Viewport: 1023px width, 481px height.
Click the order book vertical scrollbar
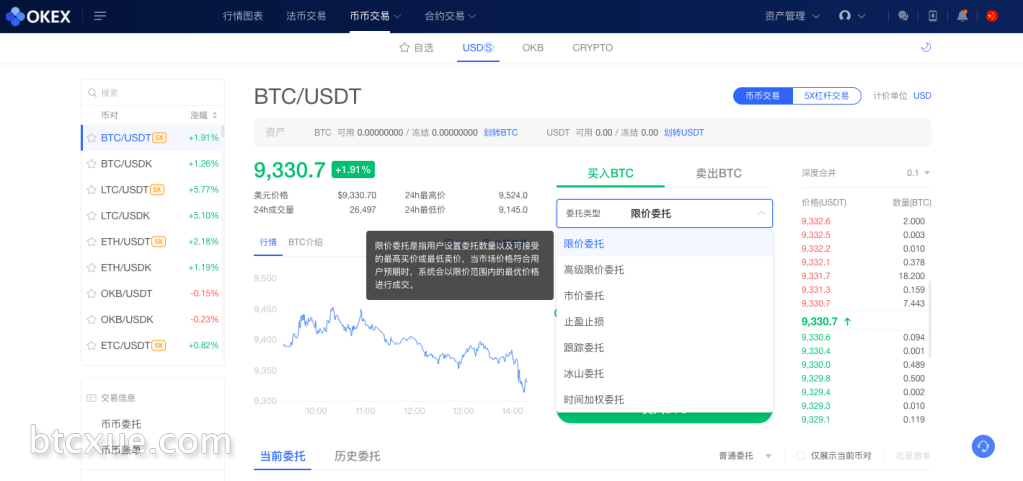930,320
